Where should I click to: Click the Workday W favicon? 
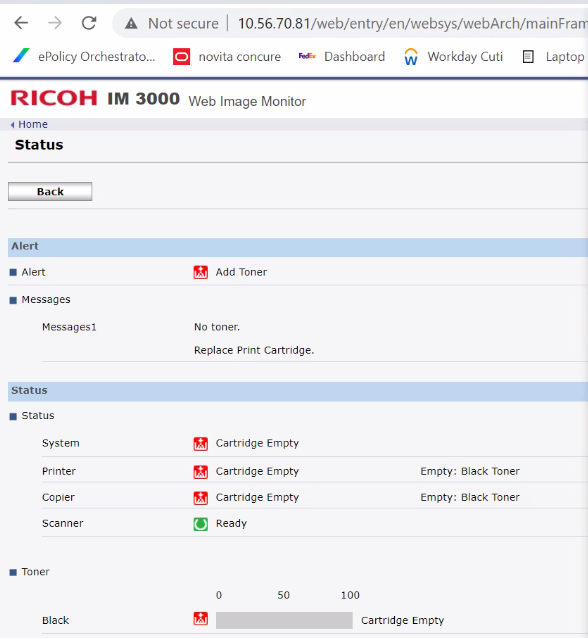point(411,57)
